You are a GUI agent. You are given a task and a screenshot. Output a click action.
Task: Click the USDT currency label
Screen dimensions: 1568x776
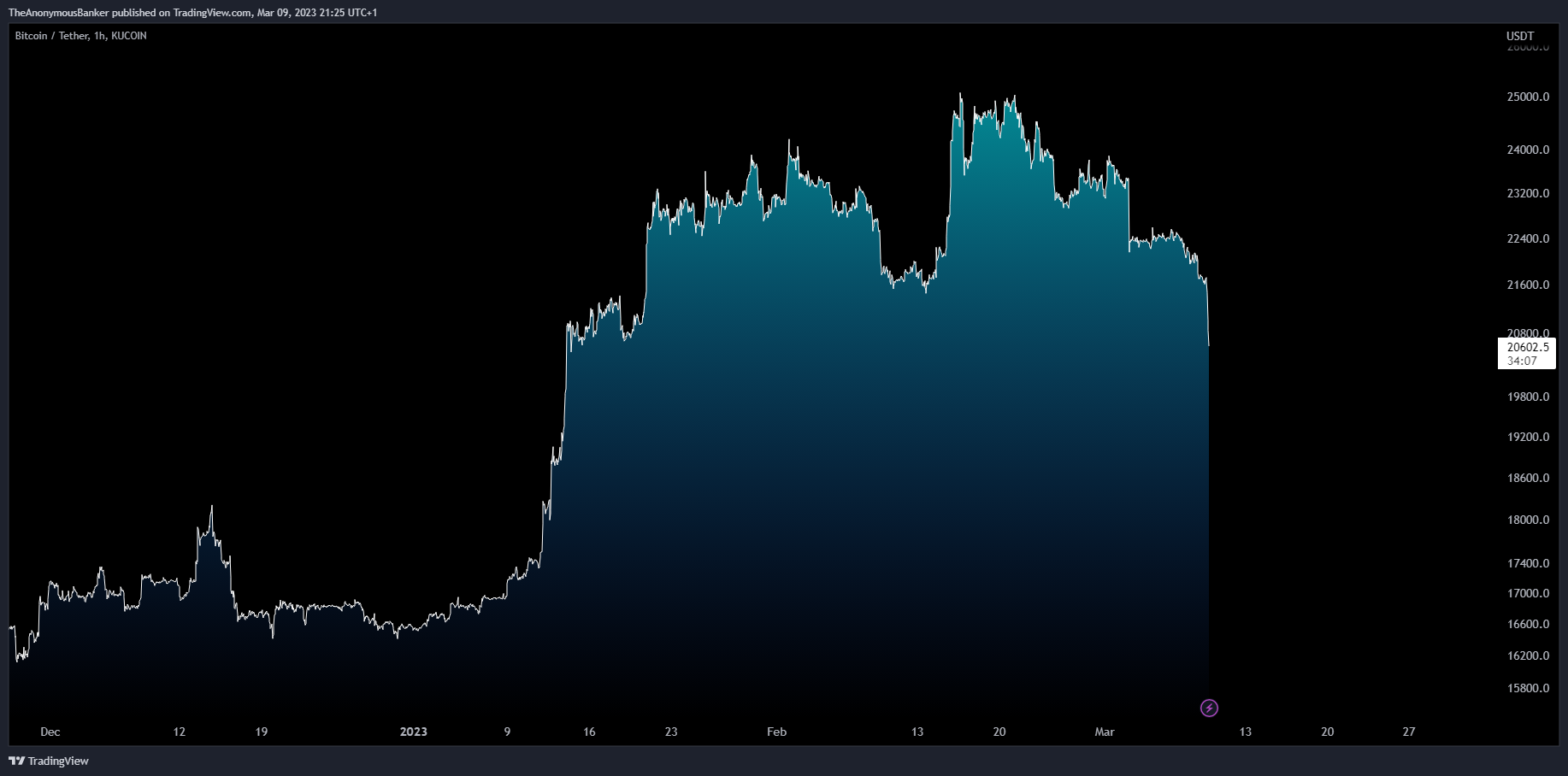[1520, 36]
